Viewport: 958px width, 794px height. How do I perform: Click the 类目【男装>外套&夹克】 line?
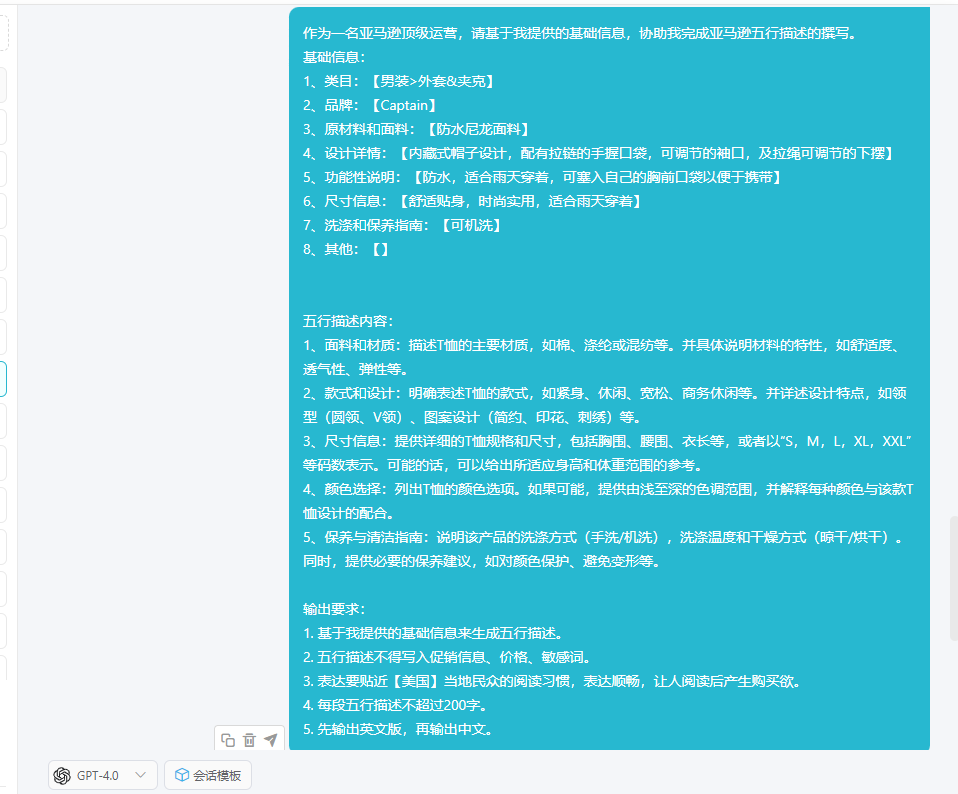pos(399,81)
